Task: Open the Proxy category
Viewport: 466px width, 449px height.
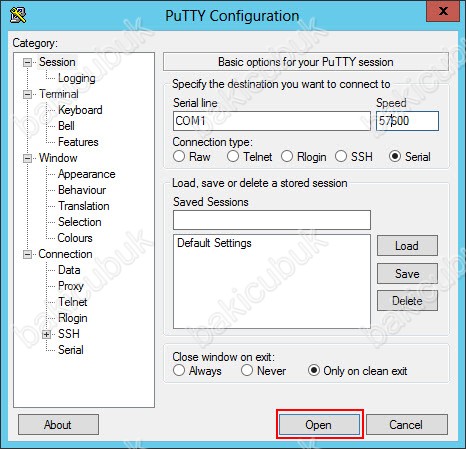Action: (x=71, y=286)
